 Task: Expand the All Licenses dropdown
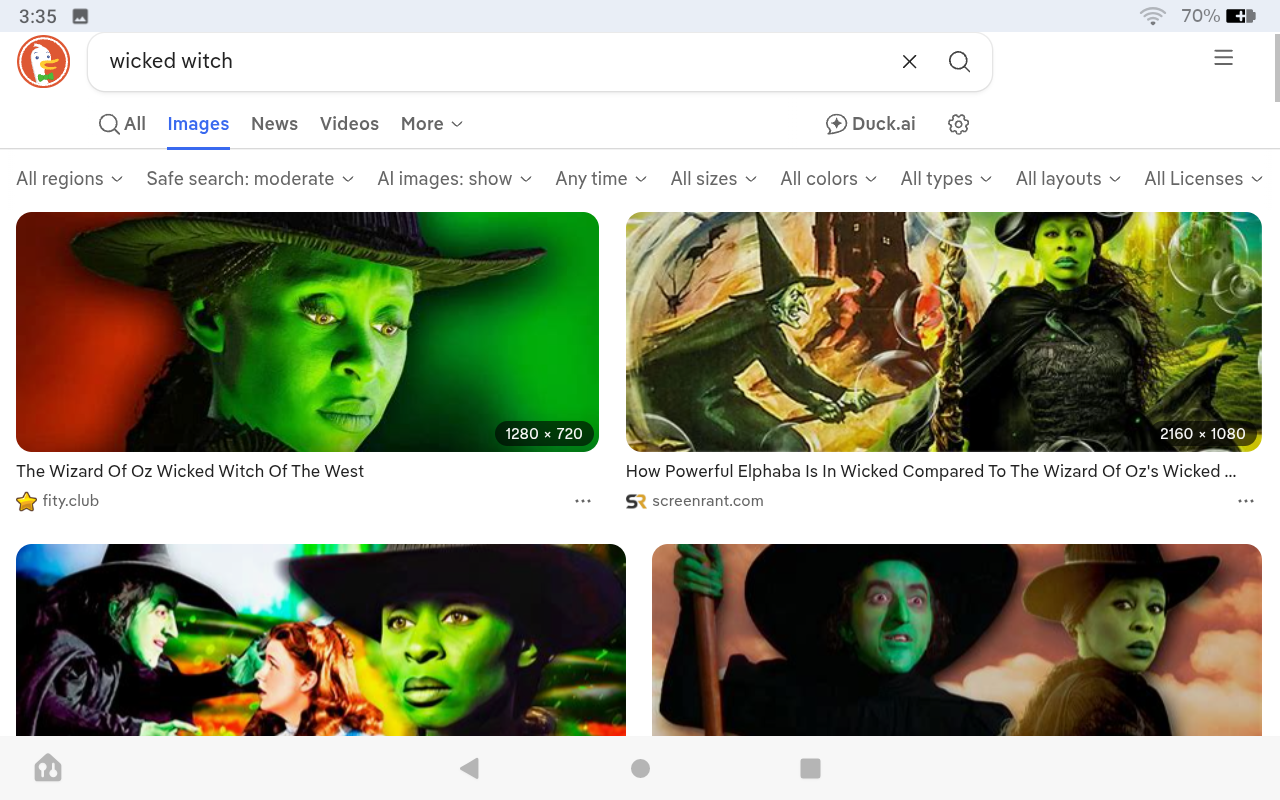[1203, 179]
